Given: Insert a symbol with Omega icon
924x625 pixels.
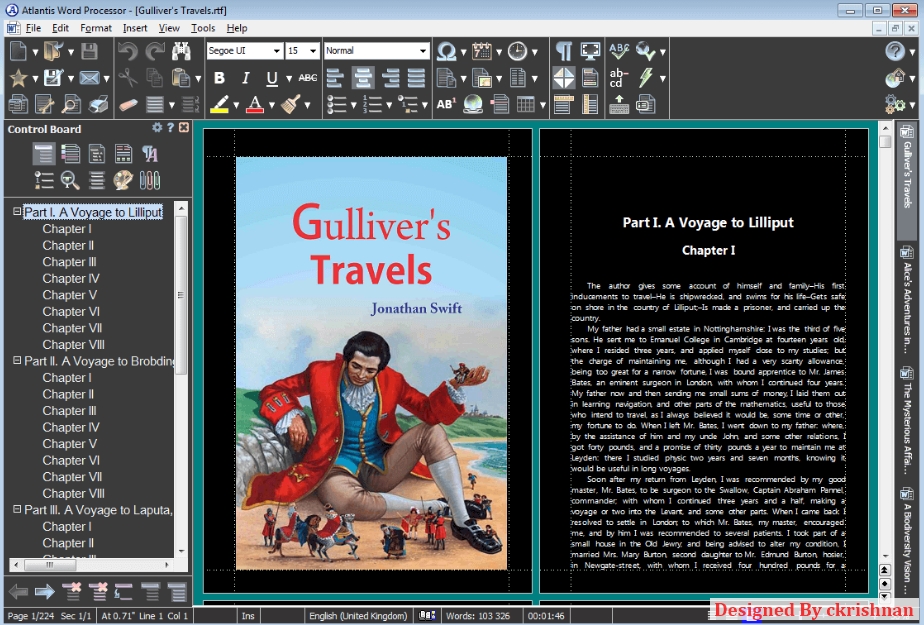Looking at the screenshot, I should [446, 51].
